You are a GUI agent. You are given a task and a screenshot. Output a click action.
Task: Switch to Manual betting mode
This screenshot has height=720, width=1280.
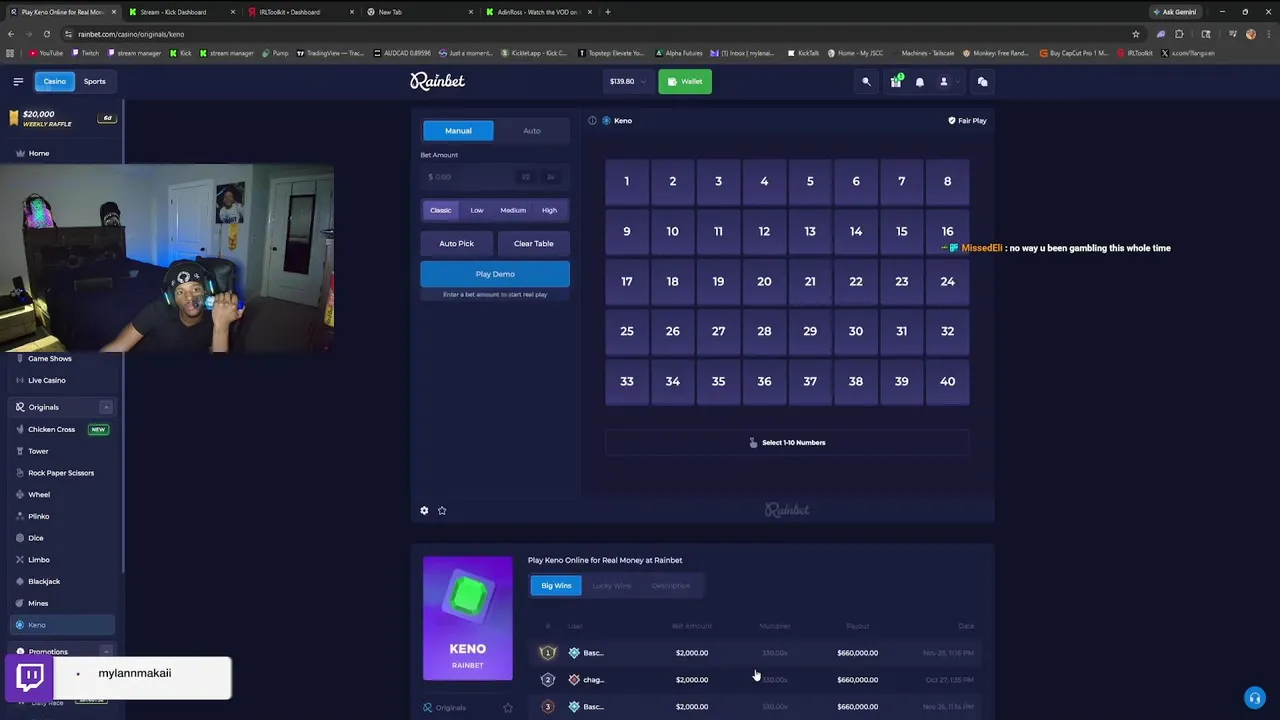(x=458, y=131)
